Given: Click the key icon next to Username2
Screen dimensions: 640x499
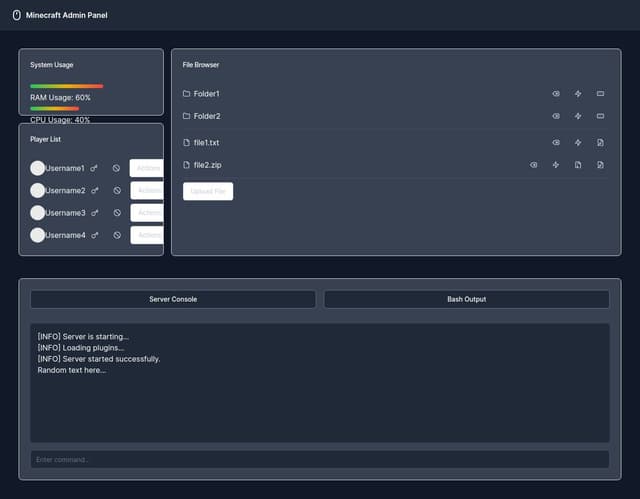Looking at the screenshot, I should coord(95,191).
